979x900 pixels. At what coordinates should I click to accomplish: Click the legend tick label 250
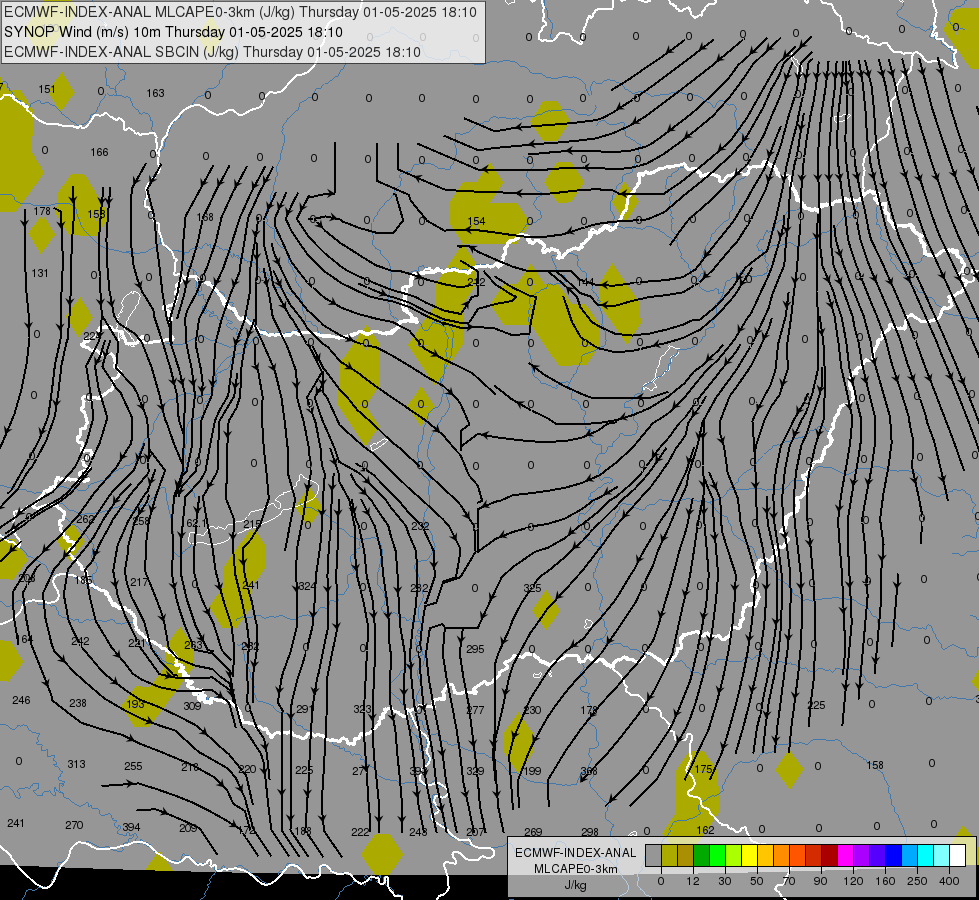coord(917,881)
